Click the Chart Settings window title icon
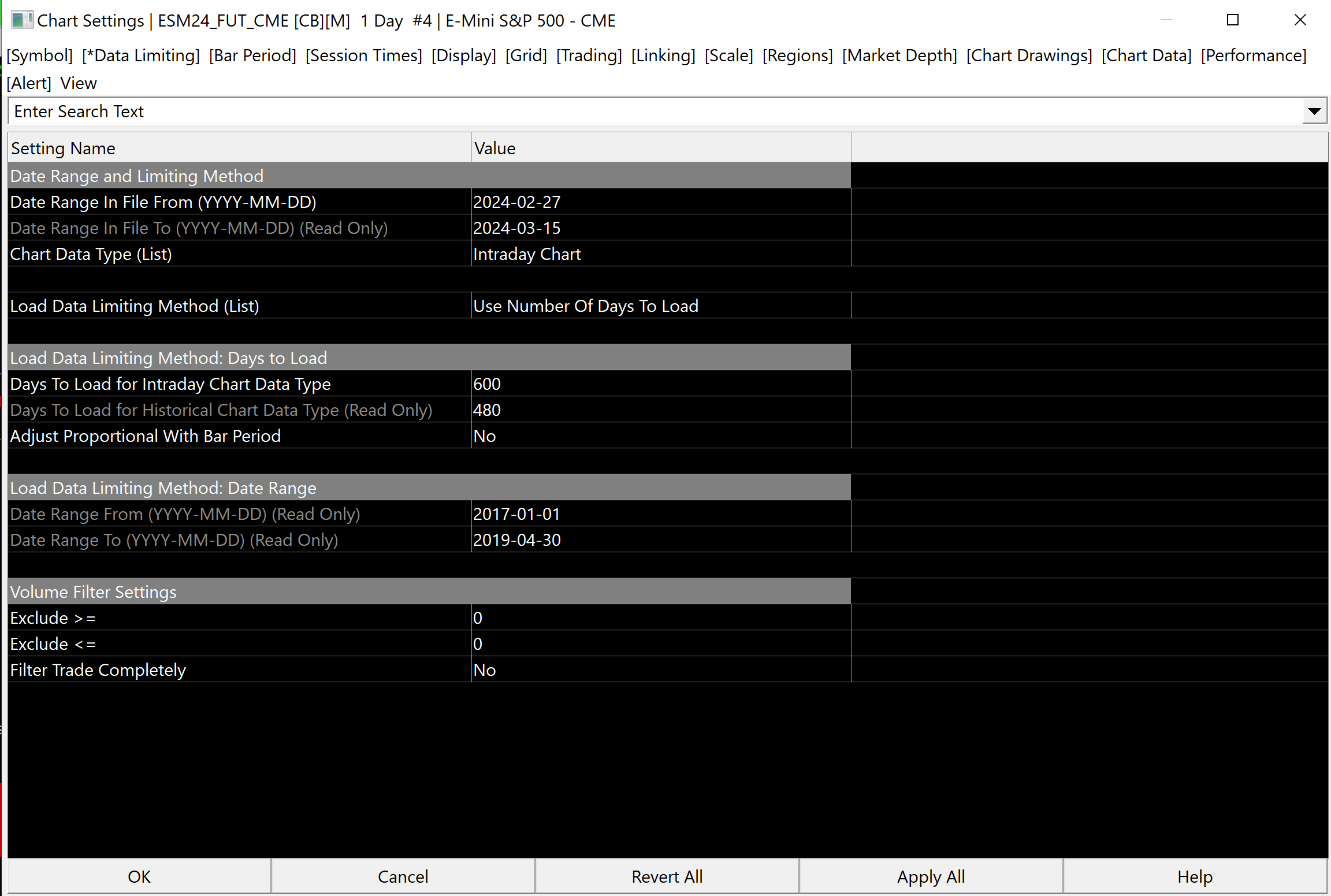The image size is (1331, 896). tap(21, 20)
